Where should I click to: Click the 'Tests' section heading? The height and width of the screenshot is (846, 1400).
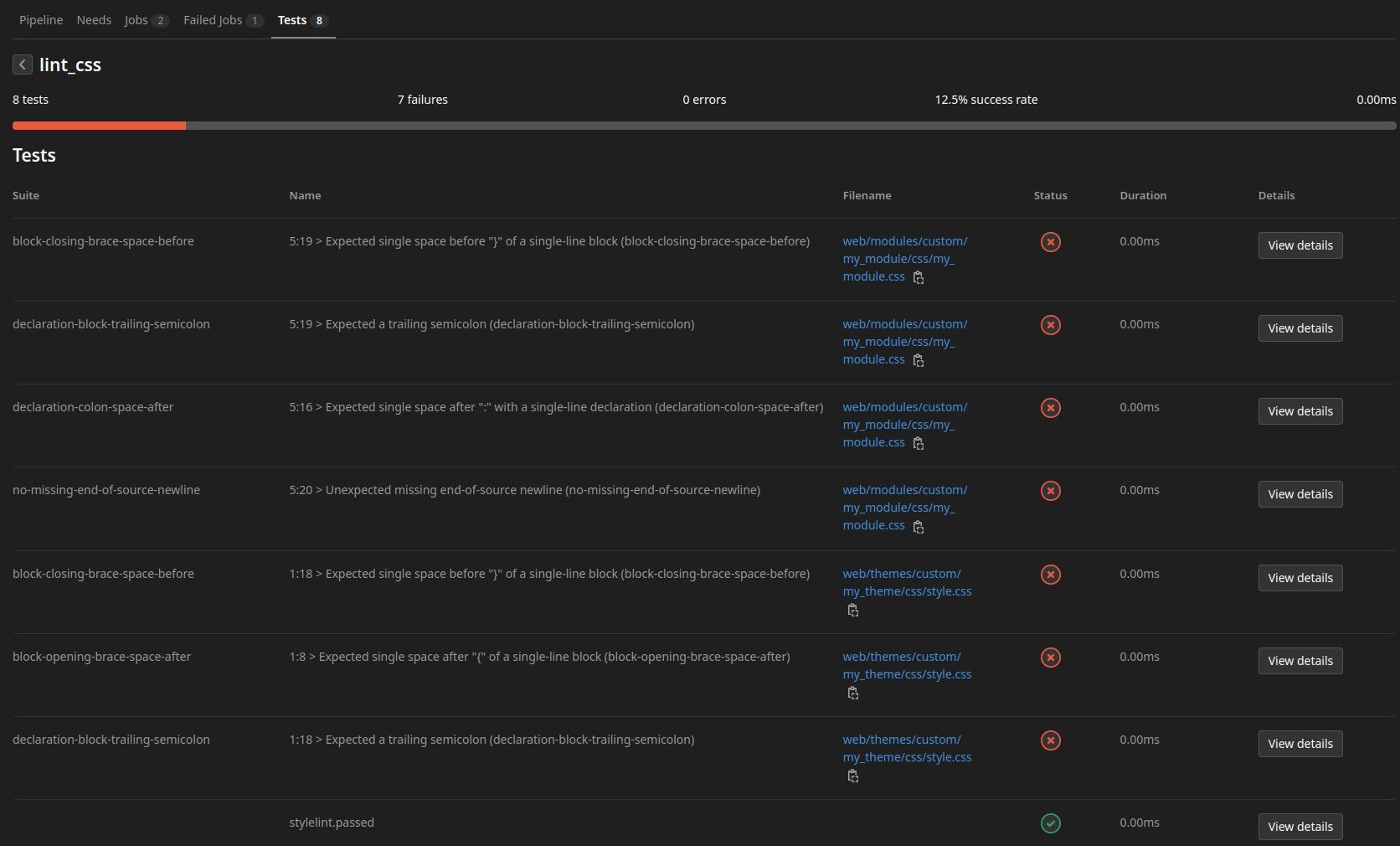click(x=34, y=155)
